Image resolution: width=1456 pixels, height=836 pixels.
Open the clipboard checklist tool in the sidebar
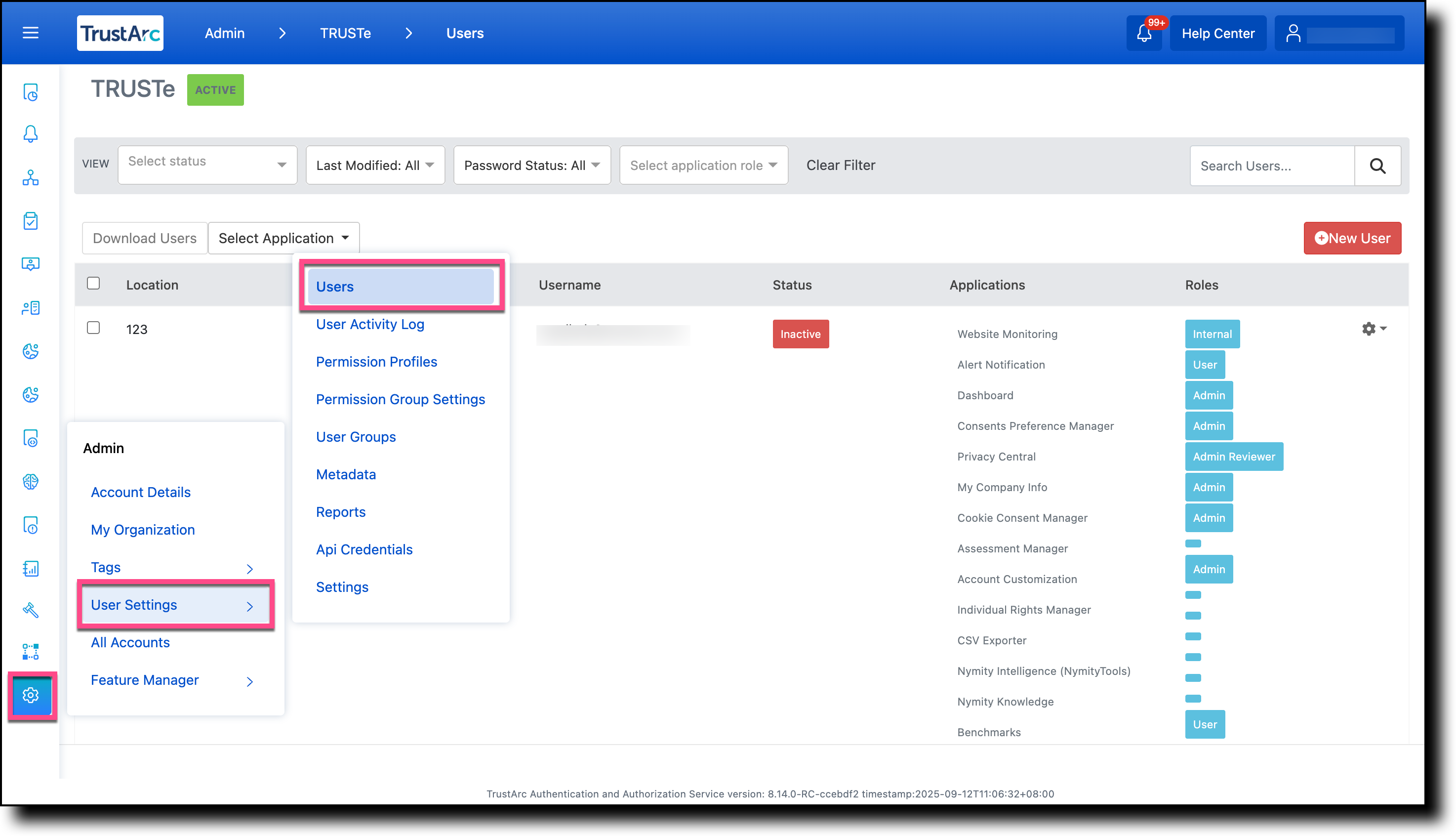30,220
